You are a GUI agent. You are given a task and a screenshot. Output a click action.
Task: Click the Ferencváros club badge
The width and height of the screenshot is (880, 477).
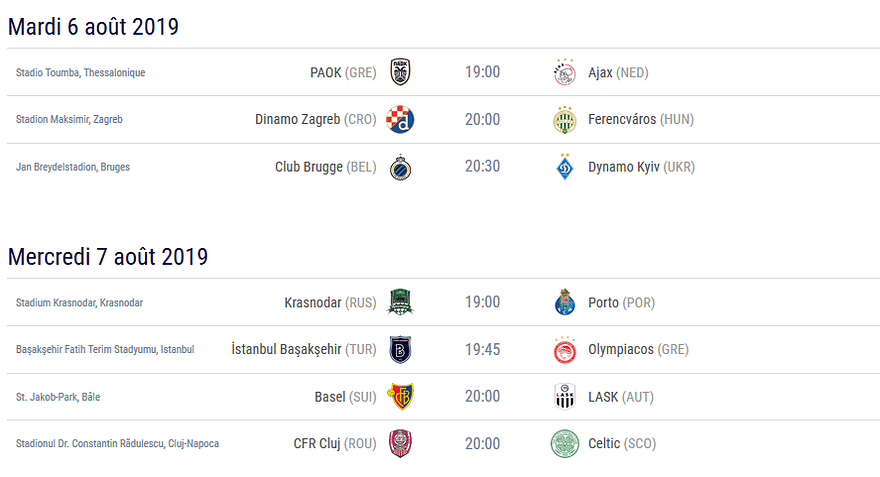[565, 120]
